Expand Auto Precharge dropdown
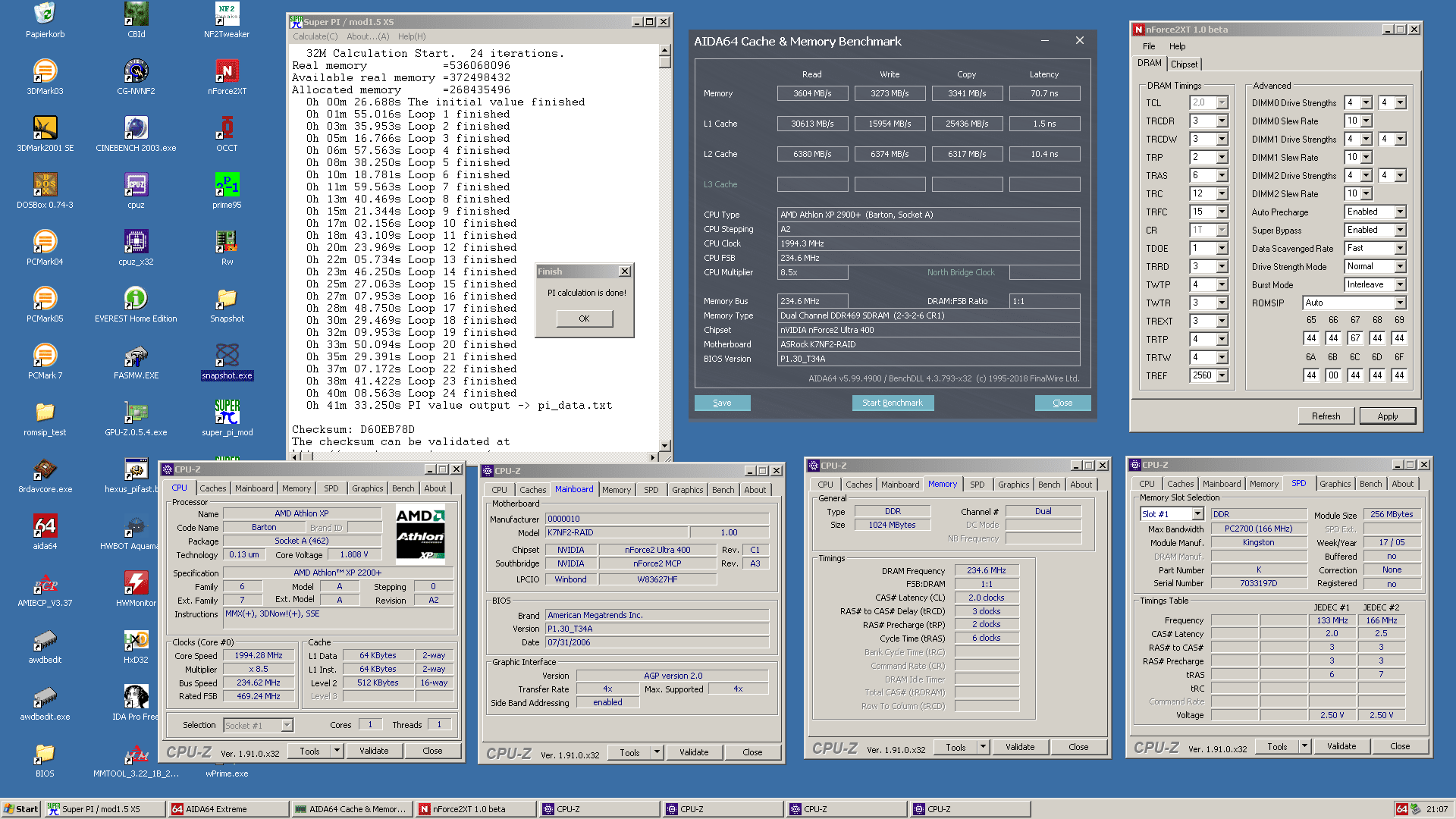The image size is (1456, 819). tap(1400, 212)
